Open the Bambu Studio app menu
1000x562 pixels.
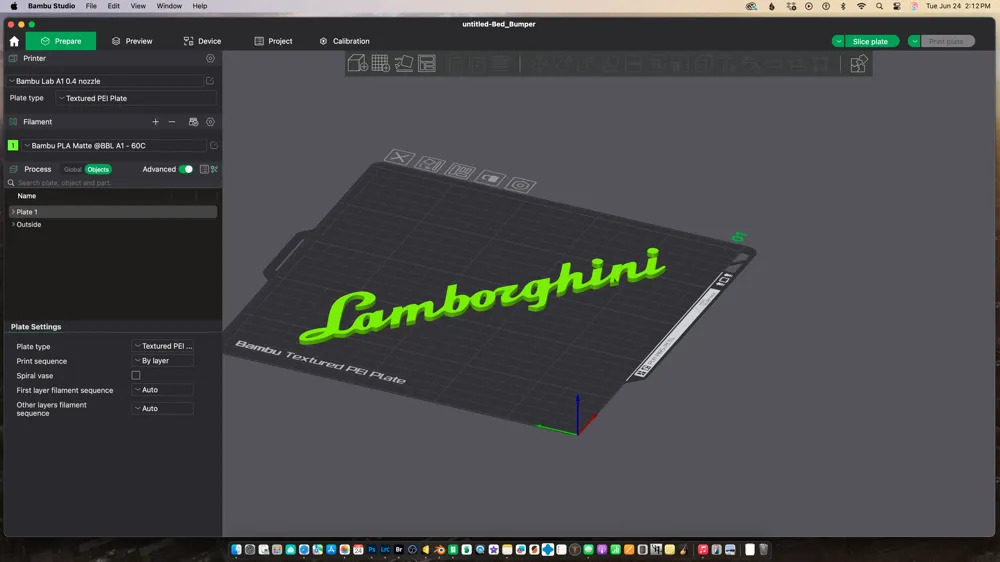tap(51, 6)
